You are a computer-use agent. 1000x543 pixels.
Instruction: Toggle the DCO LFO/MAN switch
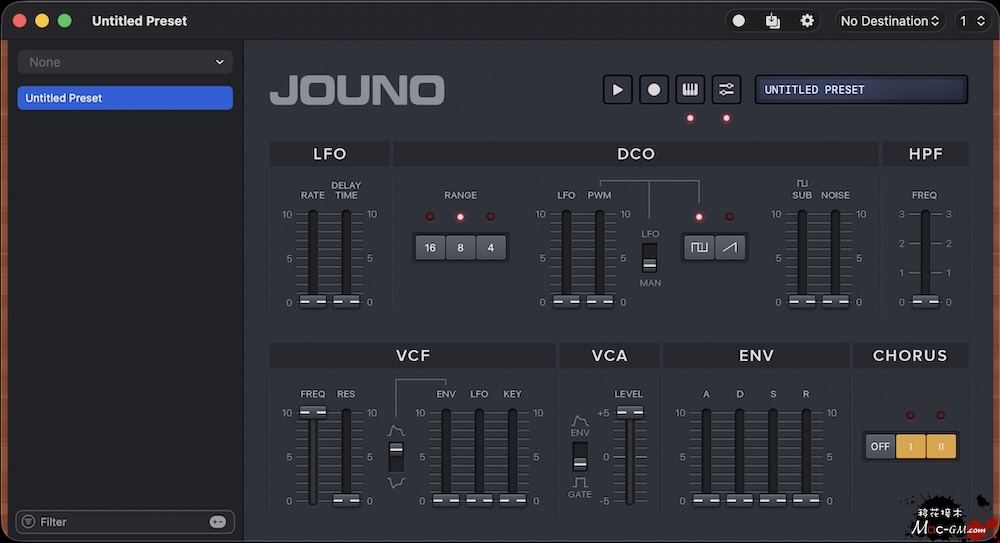[x=650, y=258]
